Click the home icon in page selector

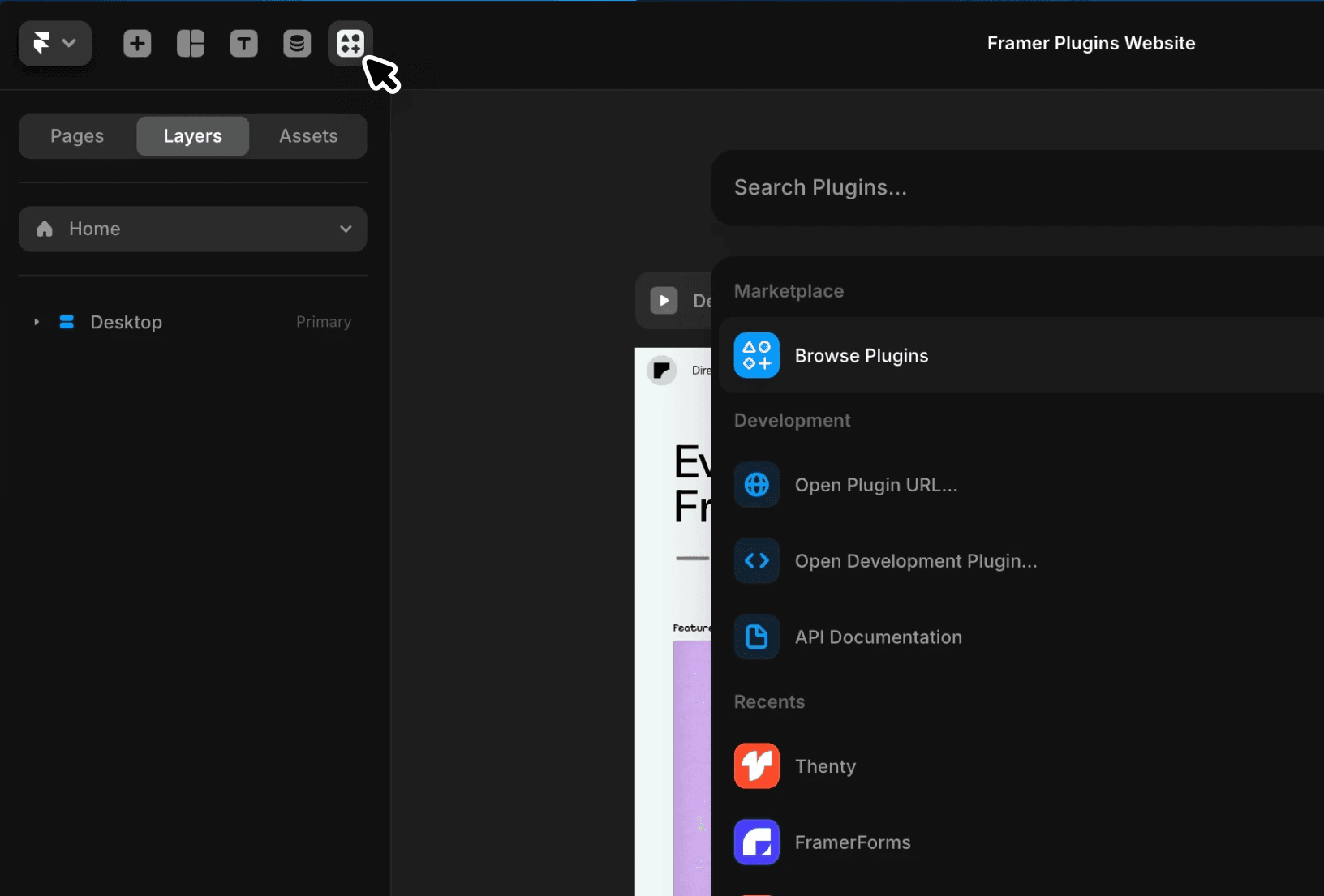click(x=45, y=229)
